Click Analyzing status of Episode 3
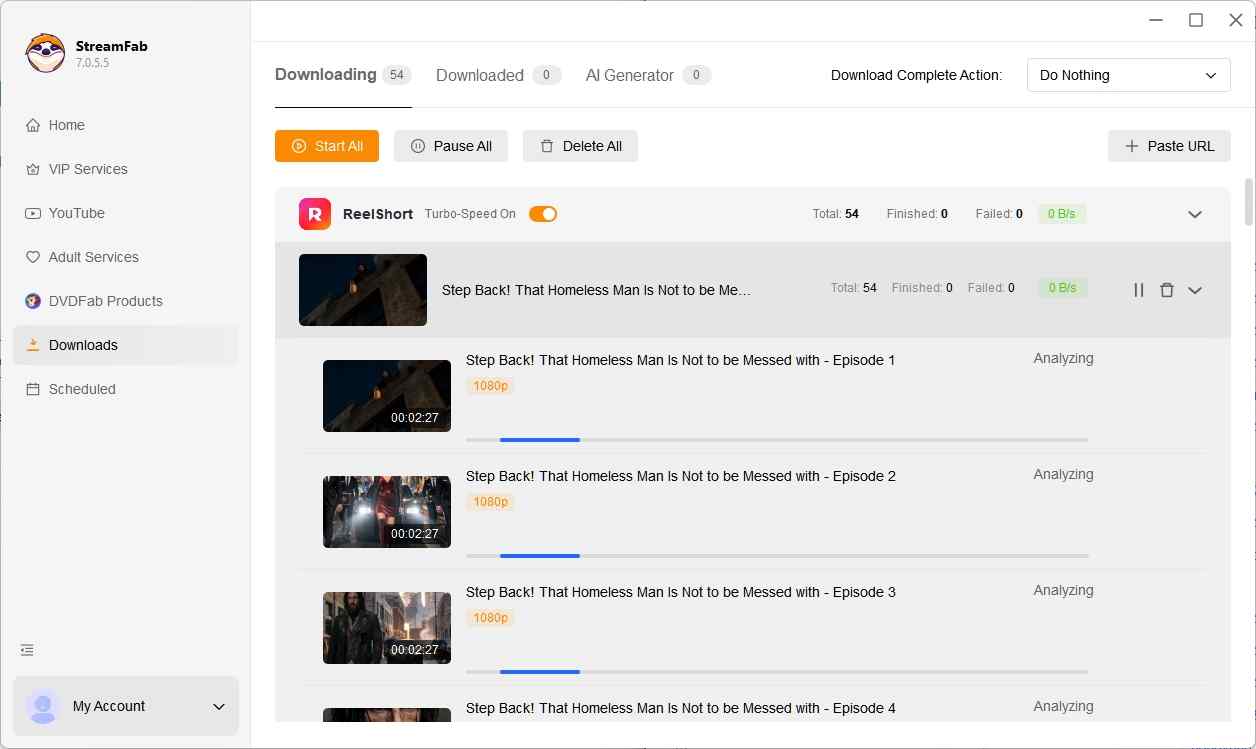The width and height of the screenshot is (1256, 749). click(x=1063, y=590)
